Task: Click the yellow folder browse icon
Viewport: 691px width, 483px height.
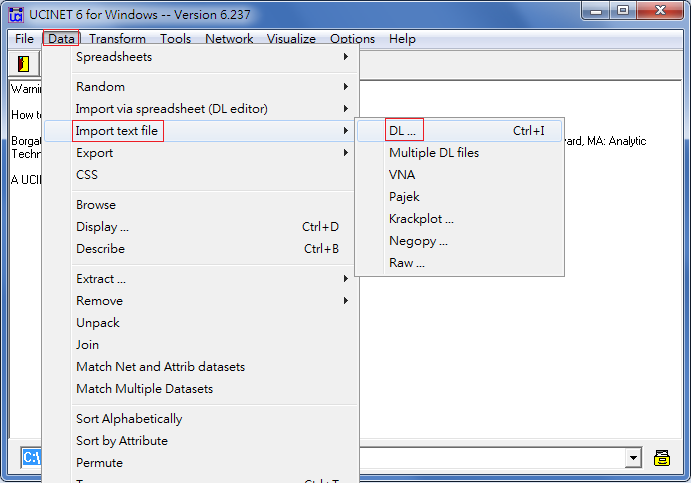Action: tap(661, 458)
